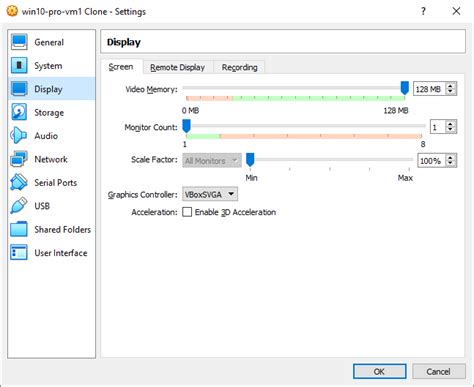This screenshot has width=474, height=387.
Task: Increase Video Memory with spinner up arrow
Action: (451, 86)
